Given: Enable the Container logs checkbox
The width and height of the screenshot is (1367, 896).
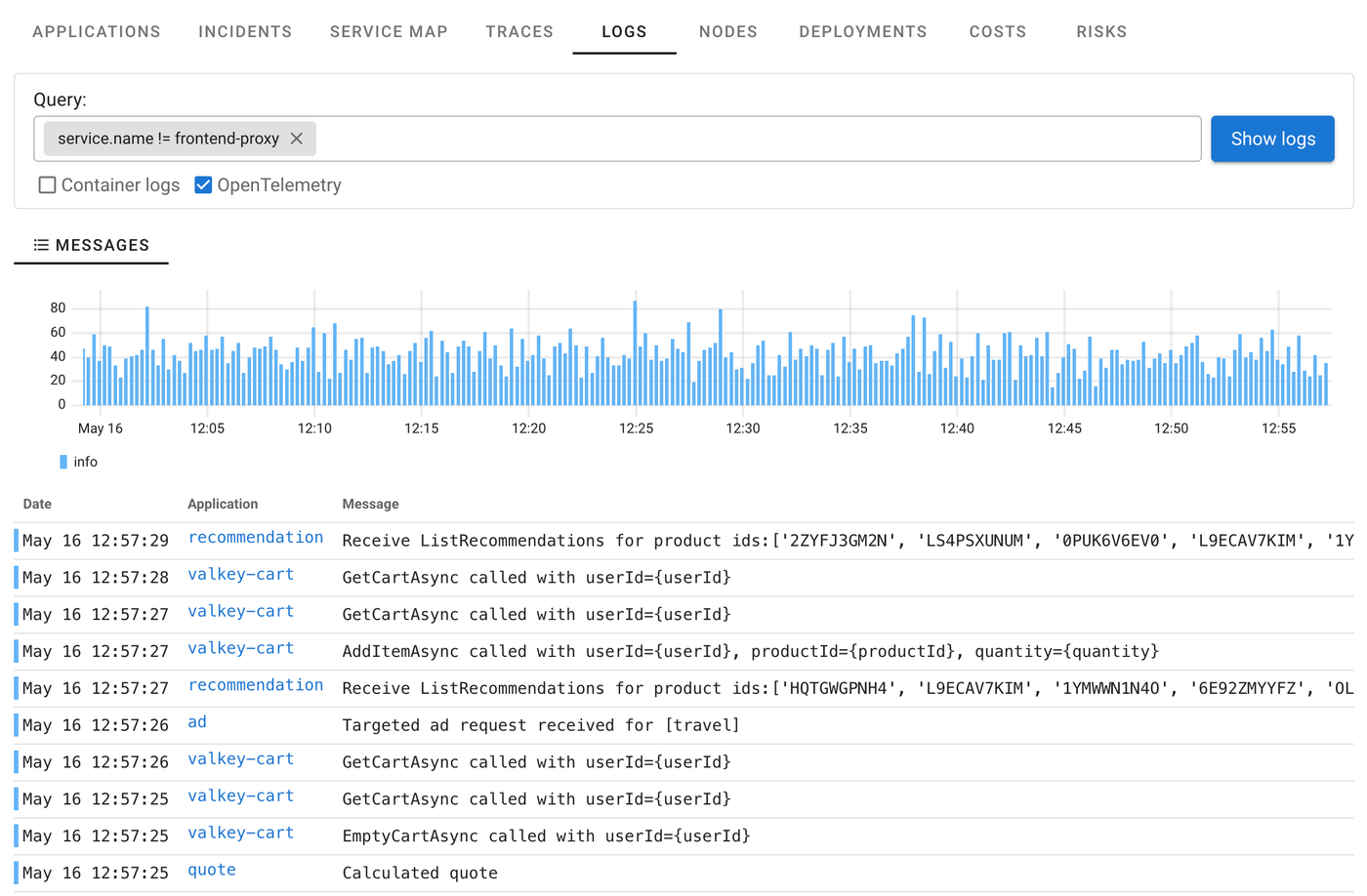Looking at the screenshot, I should [x=47, y=184].
